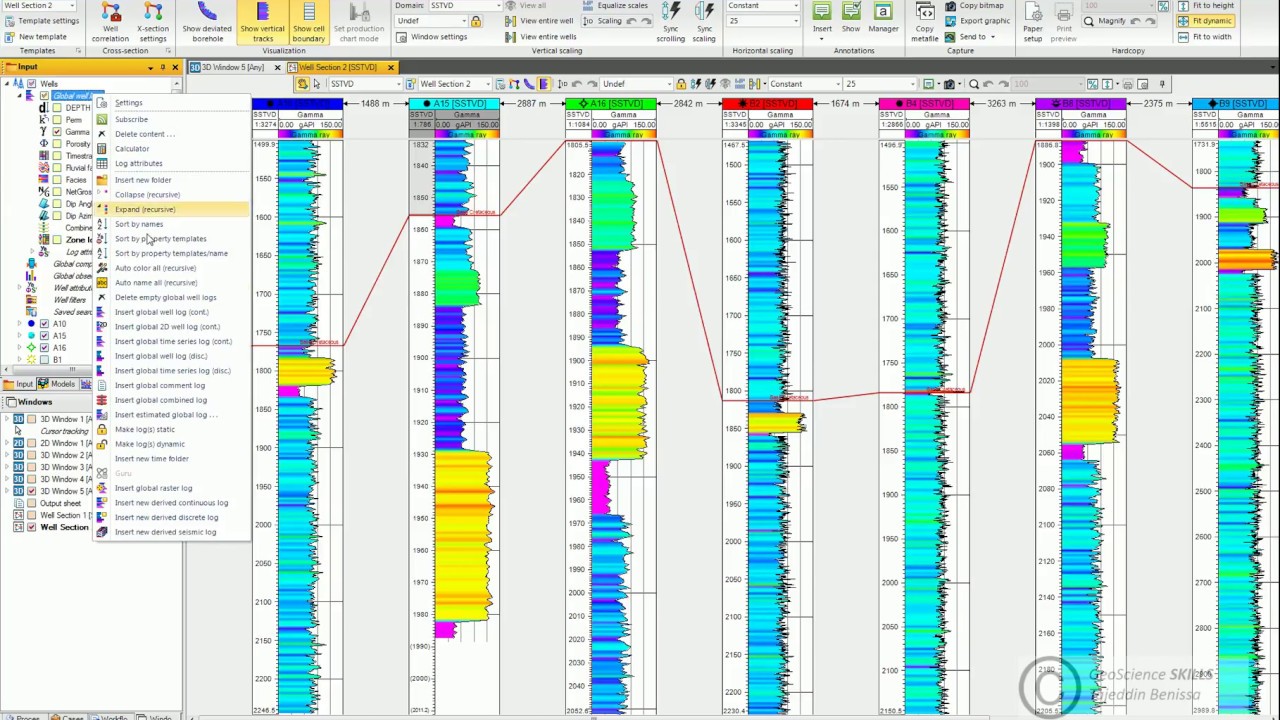Viewport: 1280px width, 720px height.
Task: Toggle well A10 checkbox
Action: pyautogui.click(x=44, y=324)
